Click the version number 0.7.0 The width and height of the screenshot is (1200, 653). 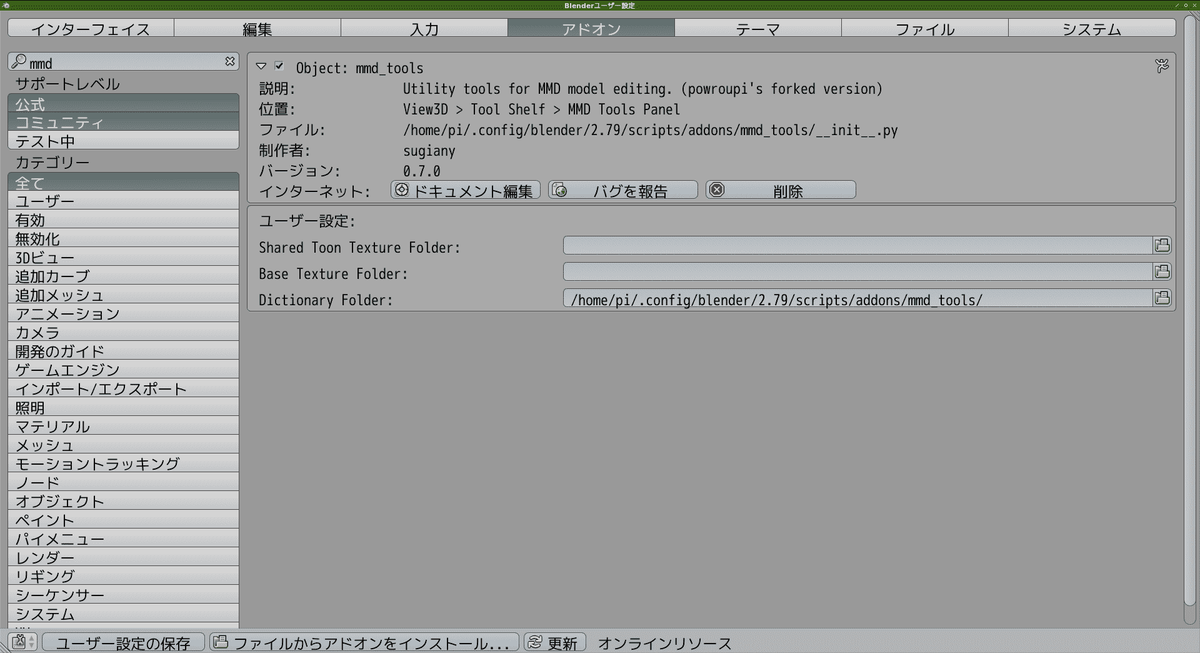pyautogui.click(x=421, y=171)
